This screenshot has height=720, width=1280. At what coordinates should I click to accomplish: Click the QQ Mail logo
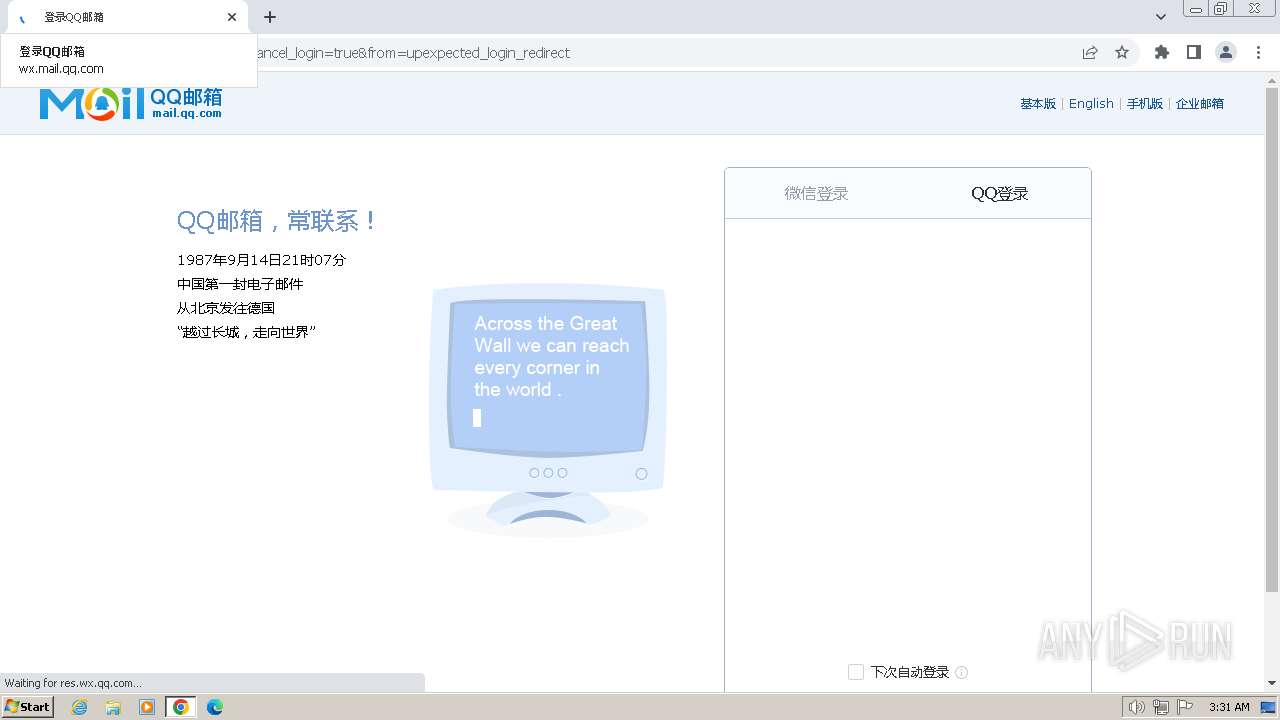coord(131,103)
